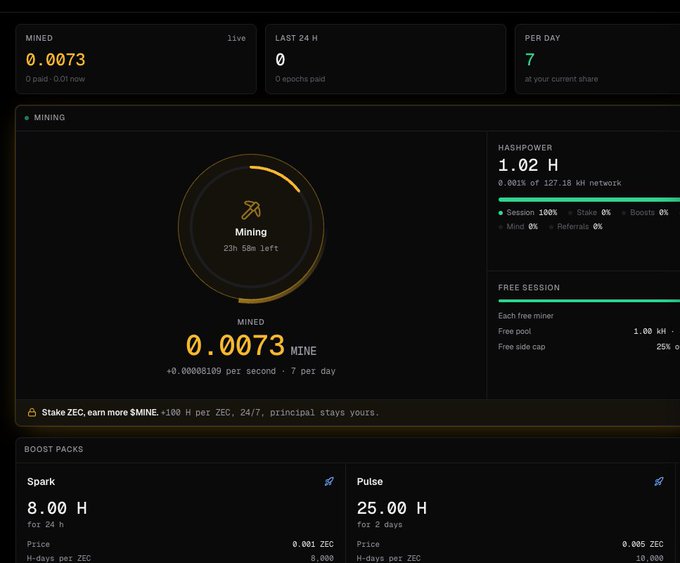
Task: Click the "FREE SESSION" heading
Action: (x=529, y=288)
